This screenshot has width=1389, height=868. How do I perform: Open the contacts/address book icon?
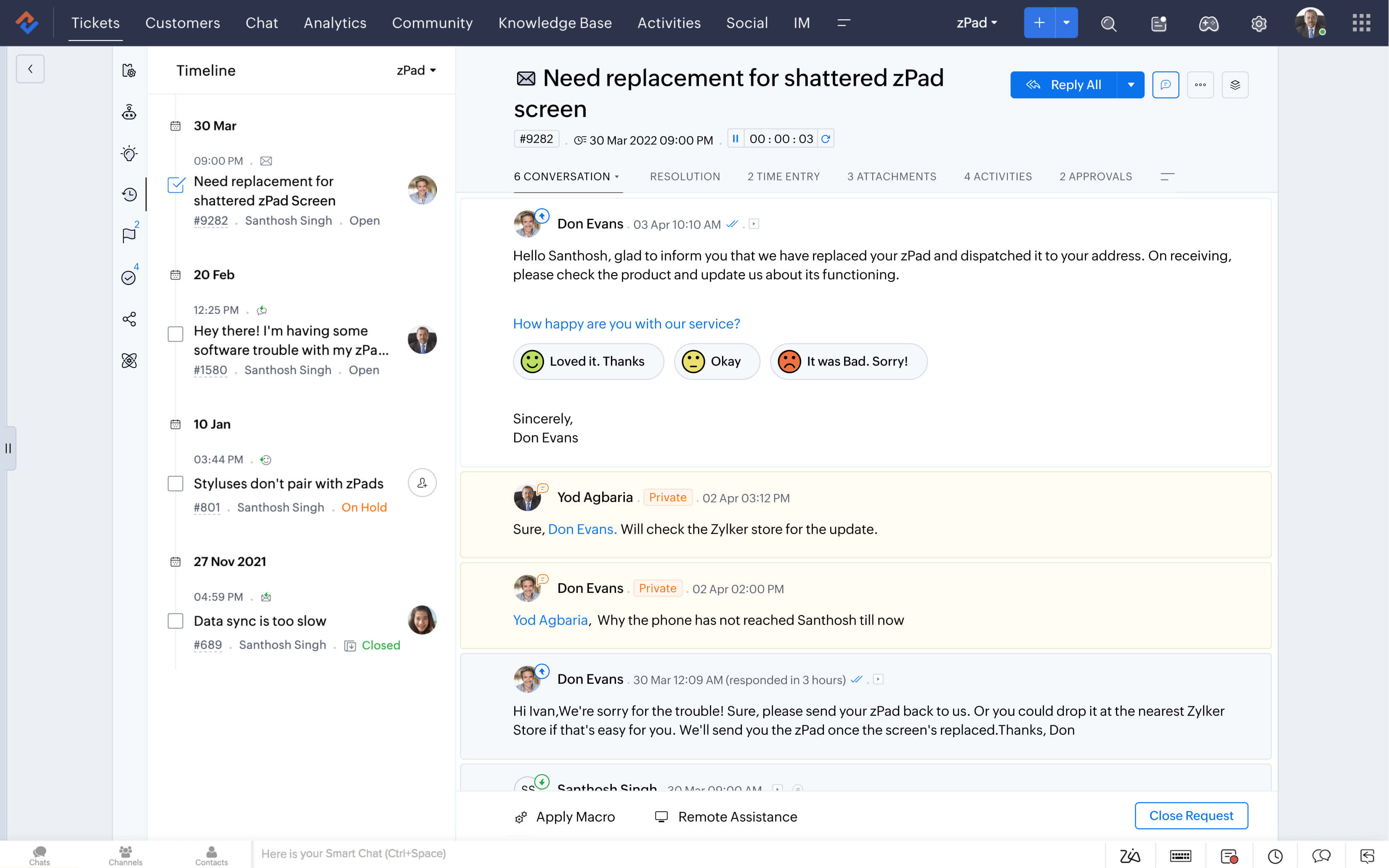point(210,852)
